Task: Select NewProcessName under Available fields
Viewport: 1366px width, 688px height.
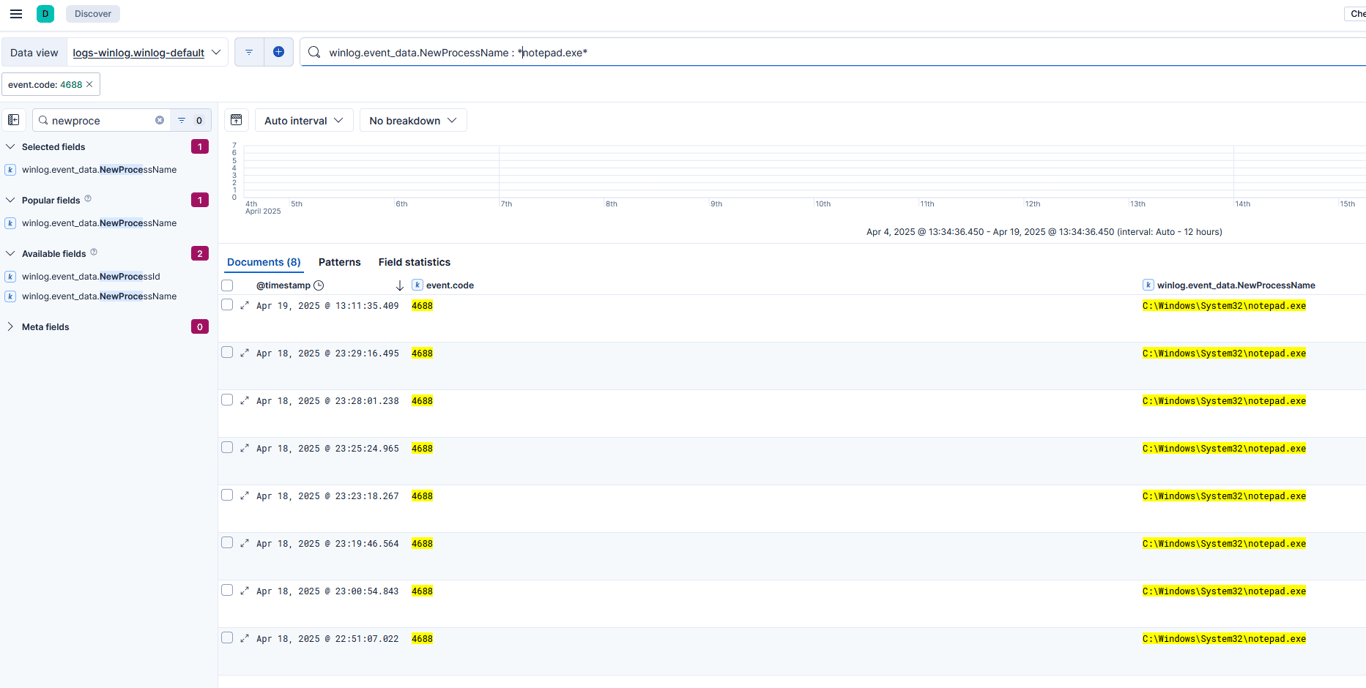Action: (x=99, y=296)
